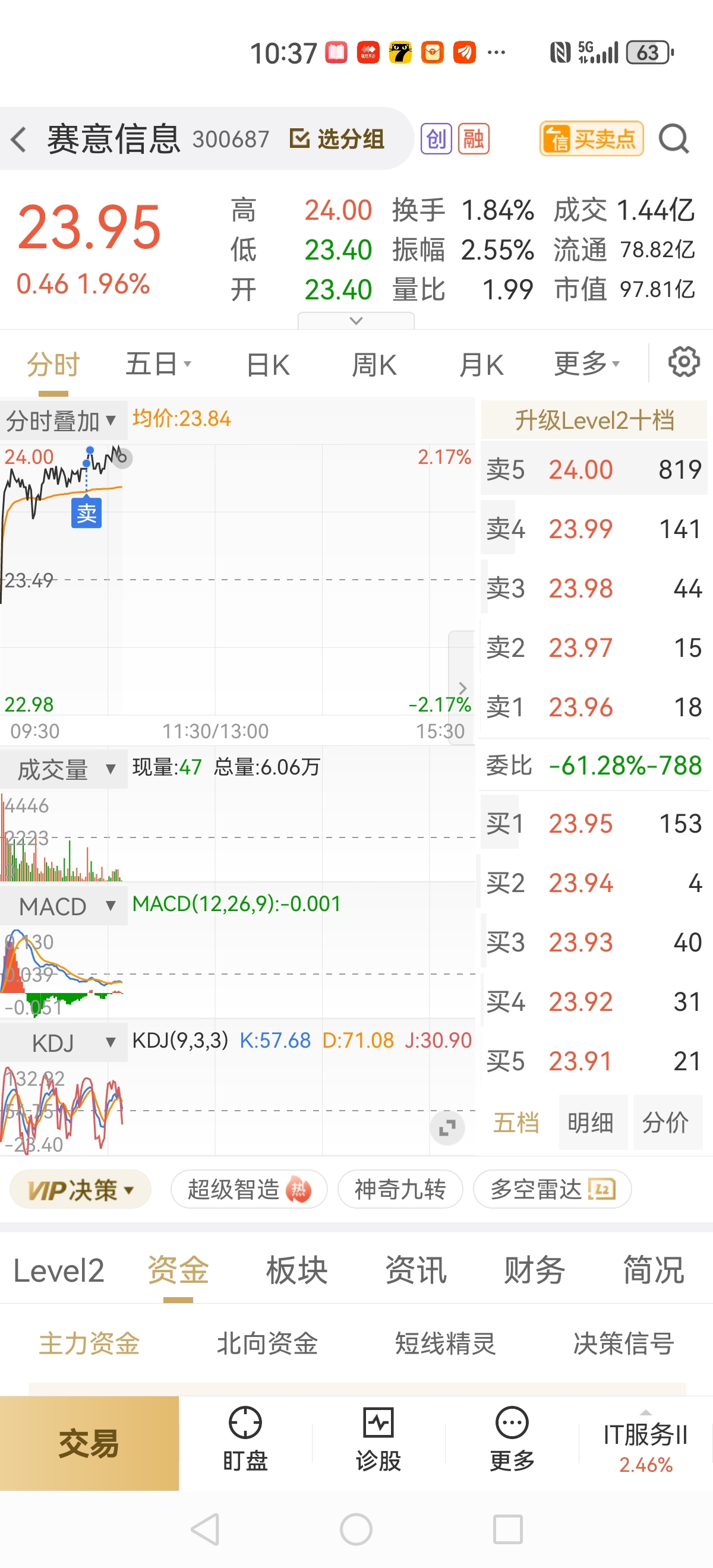Tap 卖5 24.00 order row

pyautogui.click(x=594, y=469)
